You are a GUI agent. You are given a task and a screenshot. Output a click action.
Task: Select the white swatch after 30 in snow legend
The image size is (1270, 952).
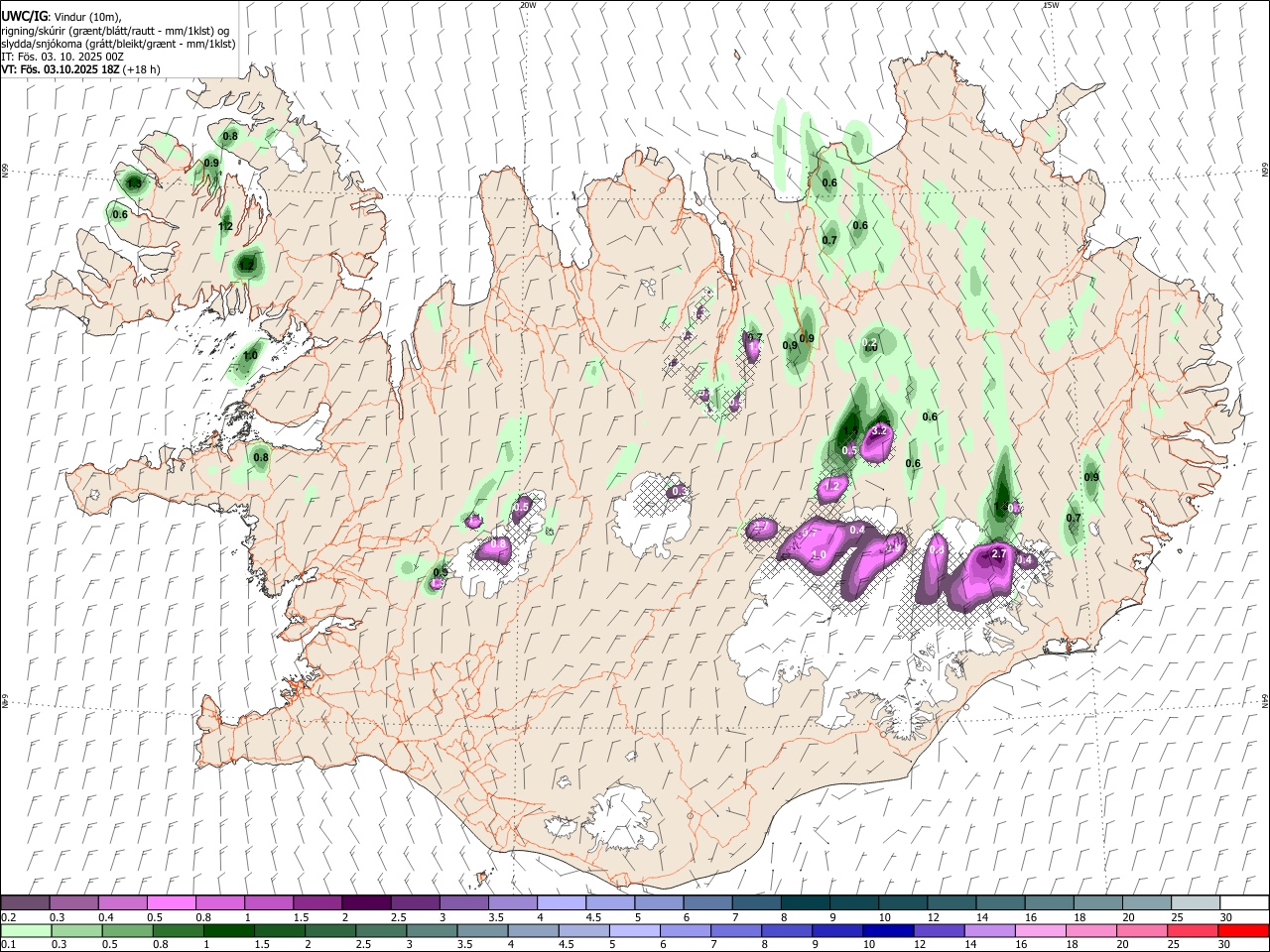coord(1244,902)
